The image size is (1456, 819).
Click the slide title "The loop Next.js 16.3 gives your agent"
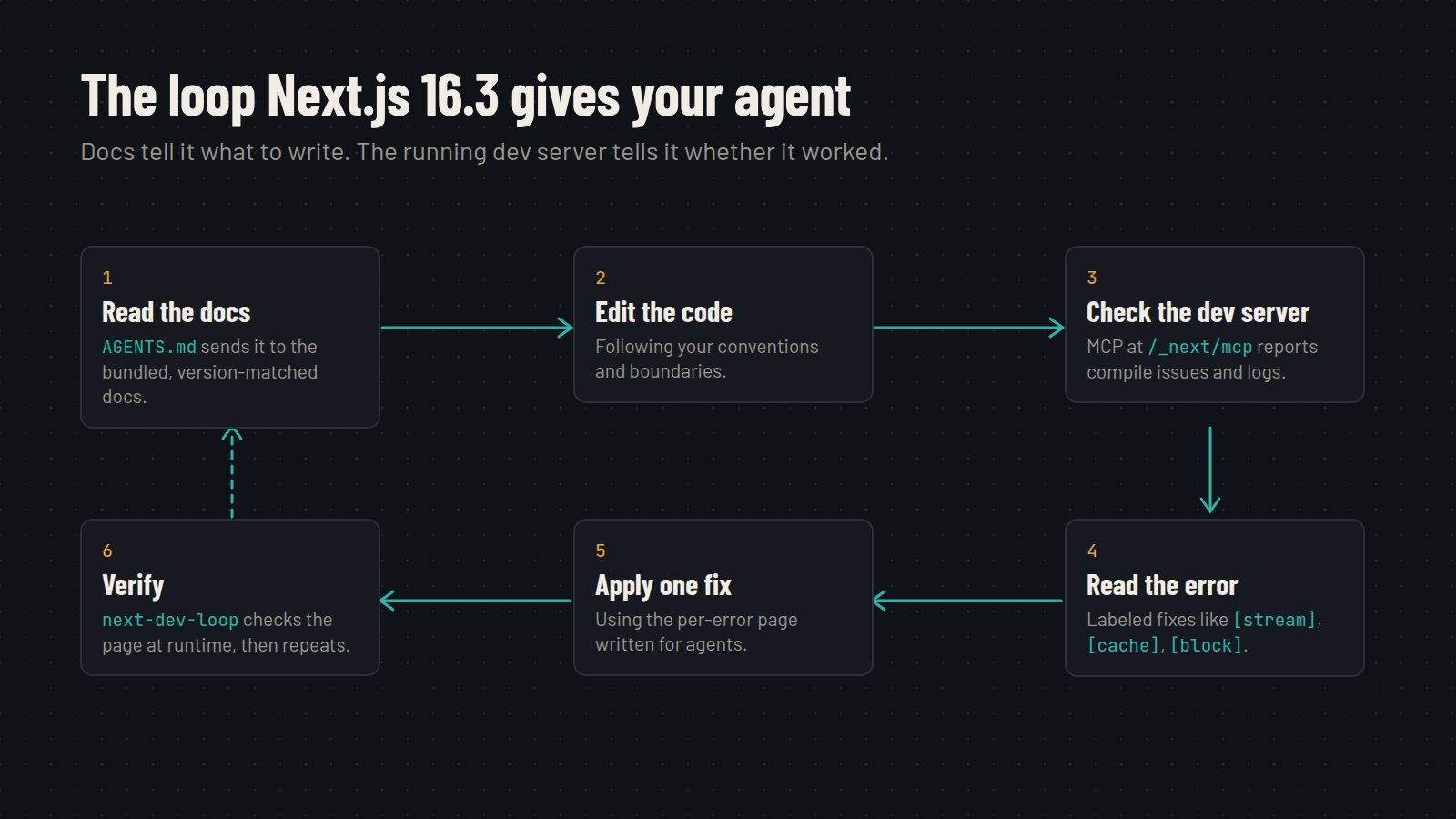466,96
